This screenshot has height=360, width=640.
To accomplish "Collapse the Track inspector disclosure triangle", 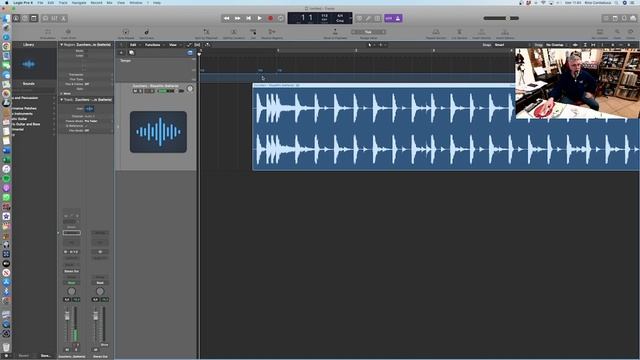I will [x=62, y=100].
